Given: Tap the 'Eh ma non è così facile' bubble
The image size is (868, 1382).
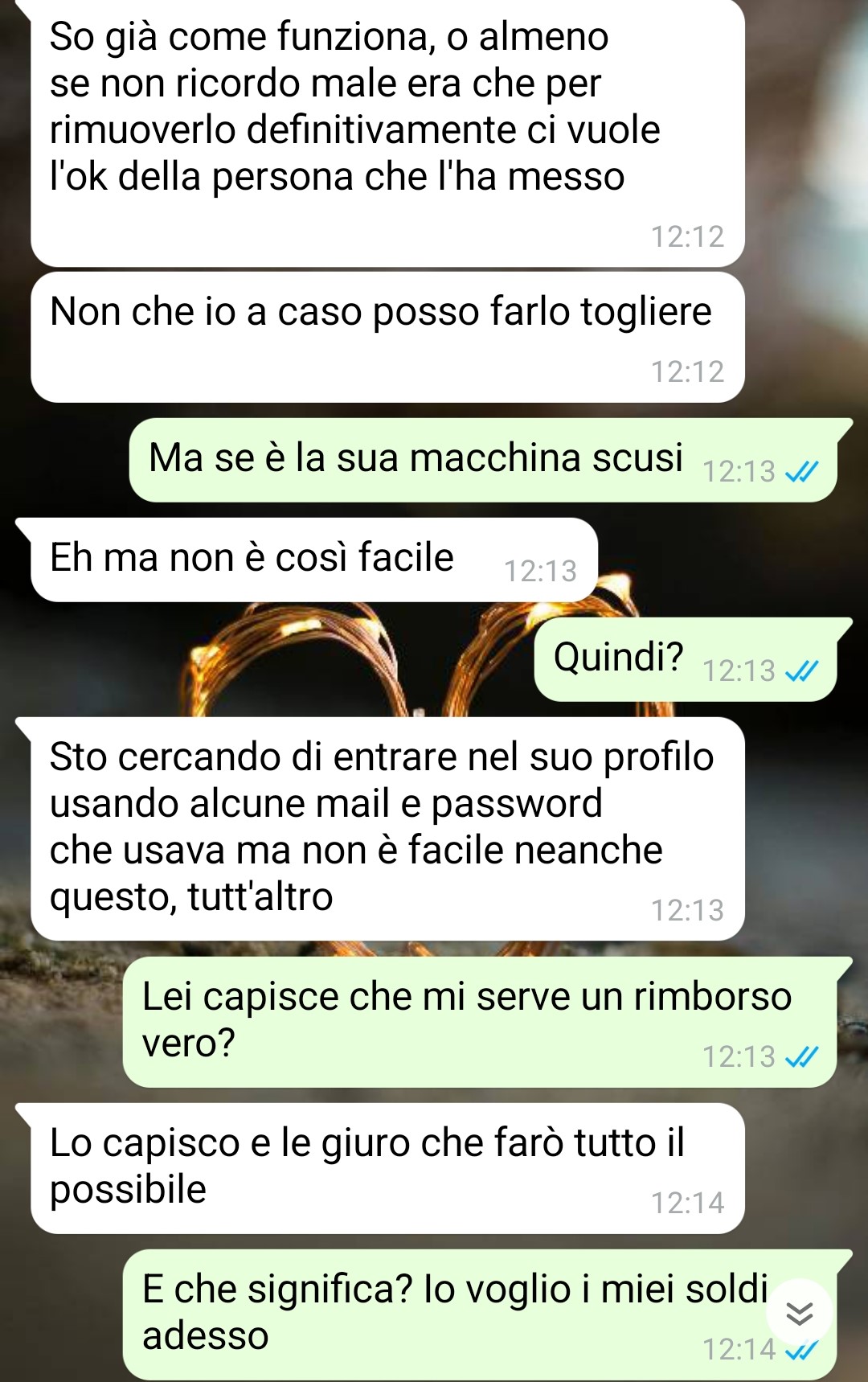Looking at the screenshot, I should pos(314,560).
